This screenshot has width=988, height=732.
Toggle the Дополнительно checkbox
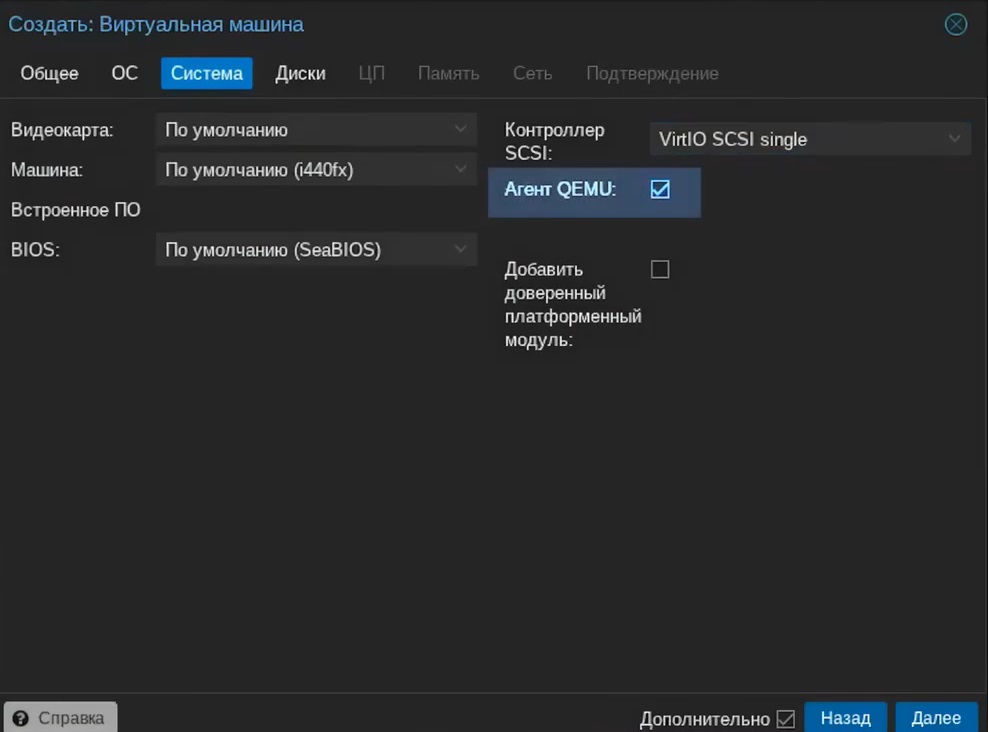pyautogui.click(x=785, y=719)
